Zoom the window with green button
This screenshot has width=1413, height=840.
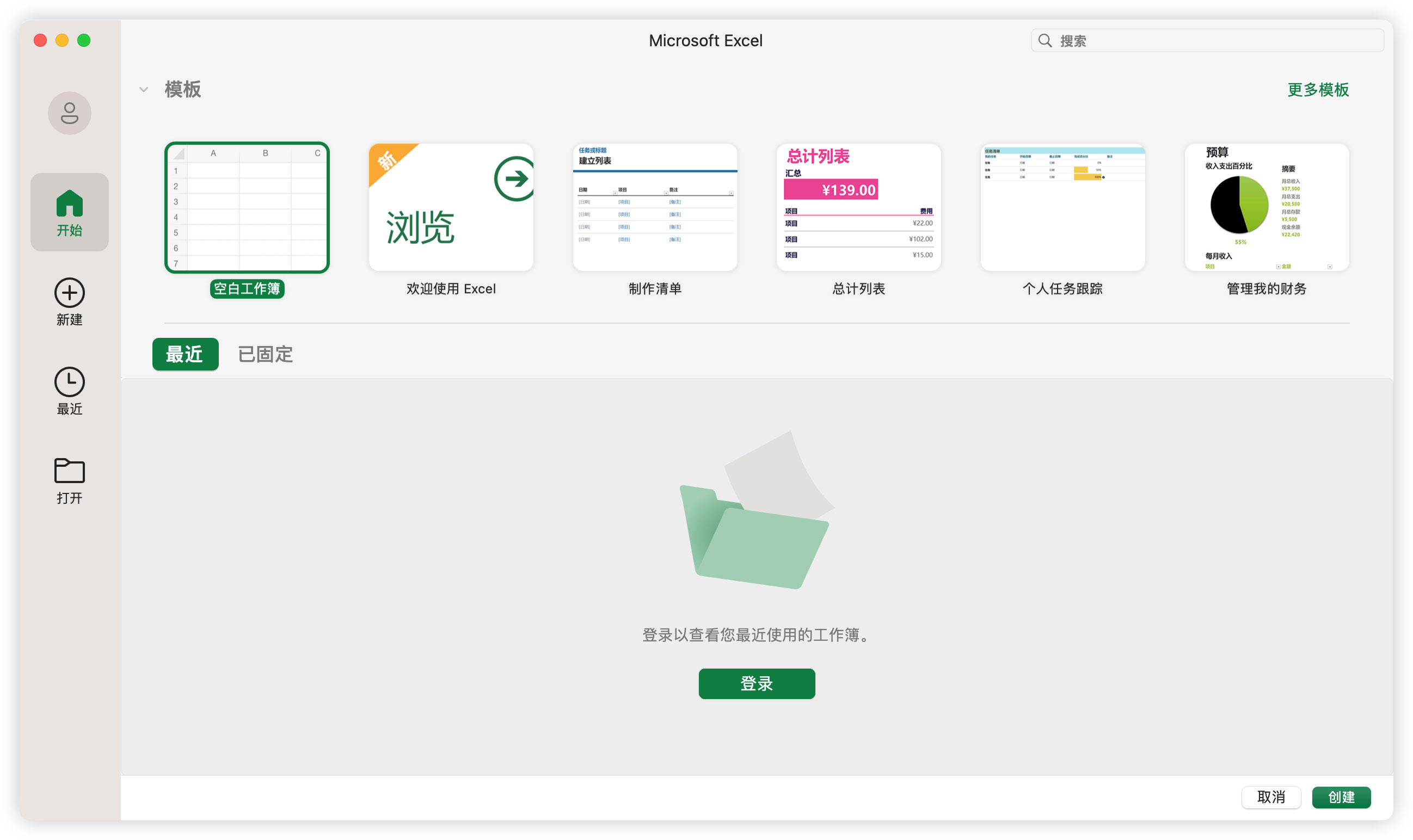84,40
